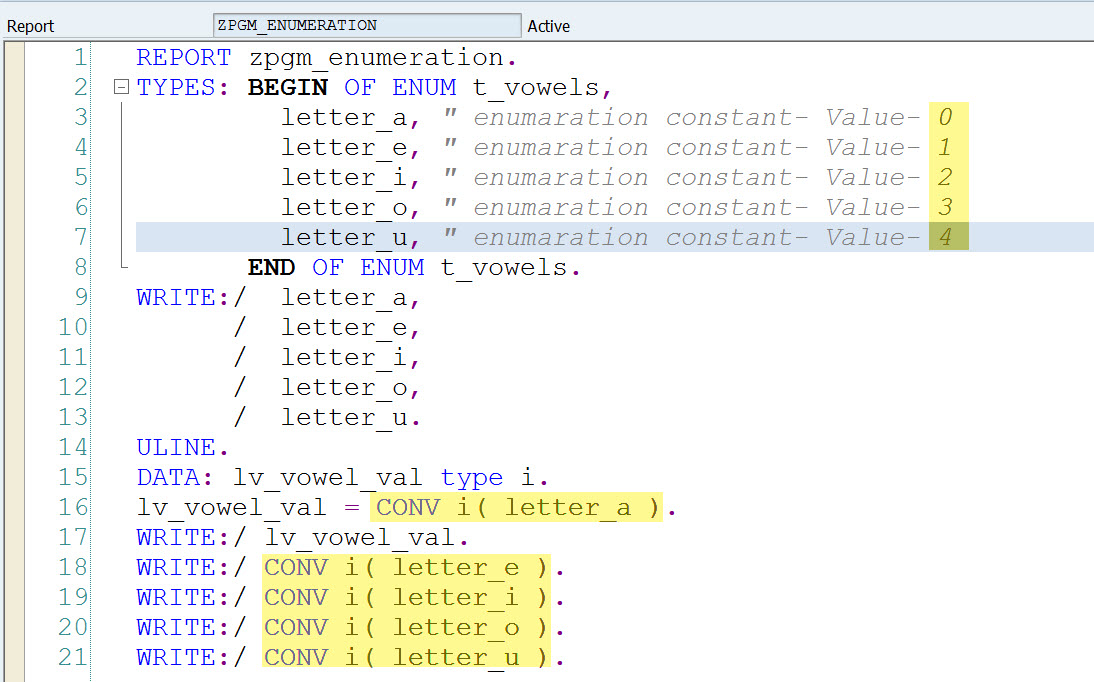Collapse the TYPES block fold expander
The image size is (1094, 682).
(x=121, y=86)
